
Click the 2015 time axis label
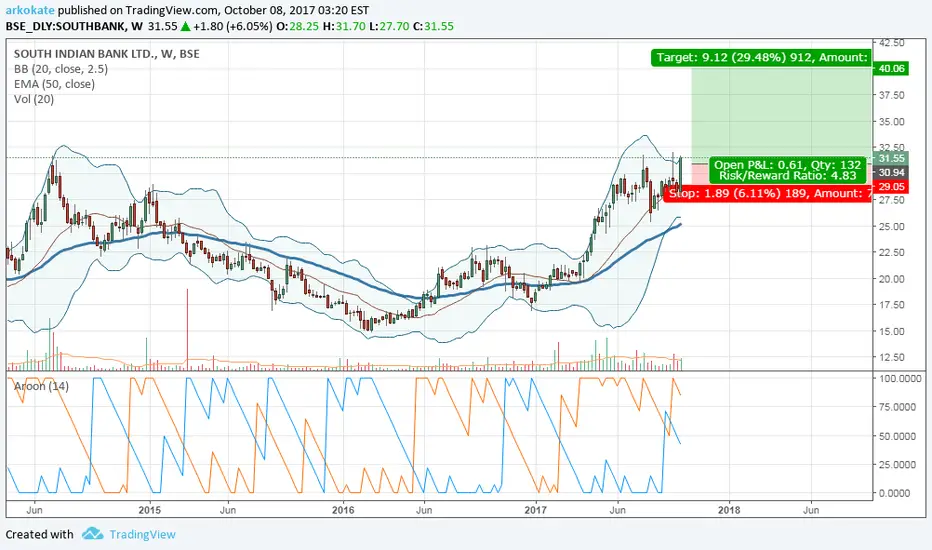click(150, 510)
